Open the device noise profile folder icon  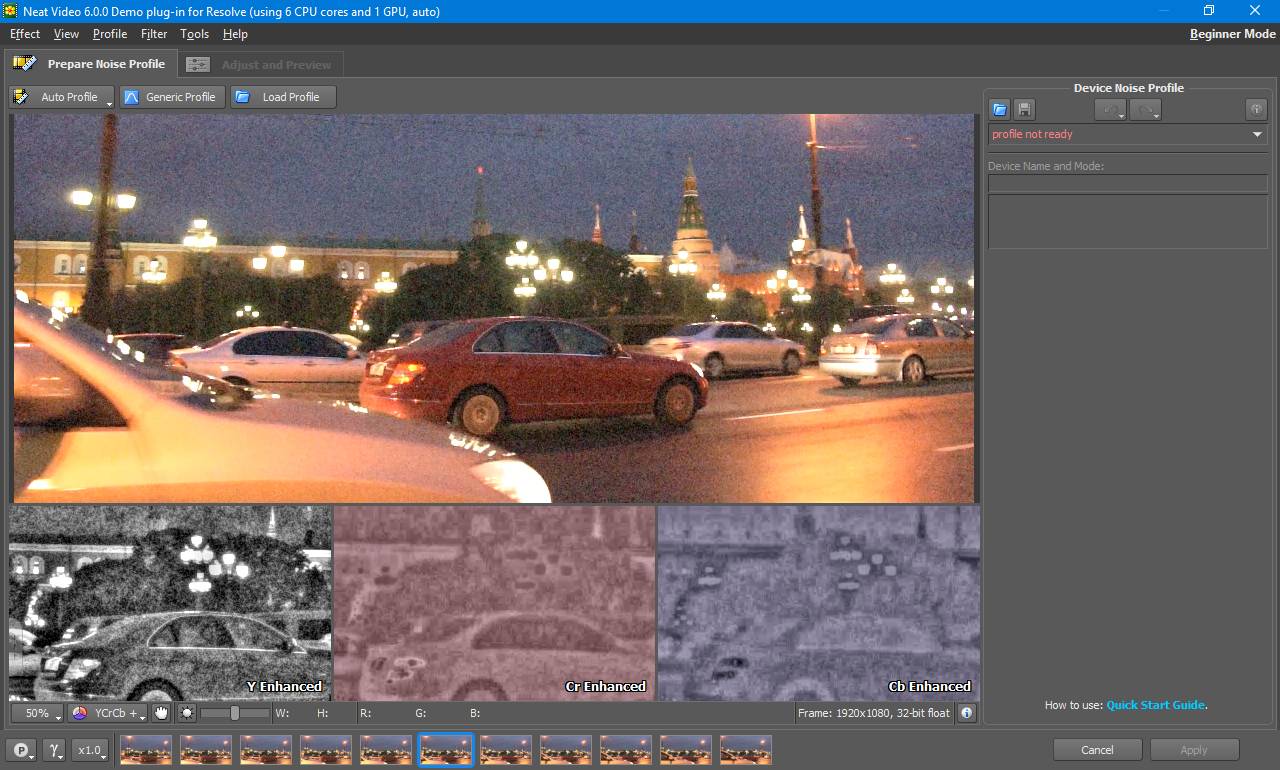(999, 110)
